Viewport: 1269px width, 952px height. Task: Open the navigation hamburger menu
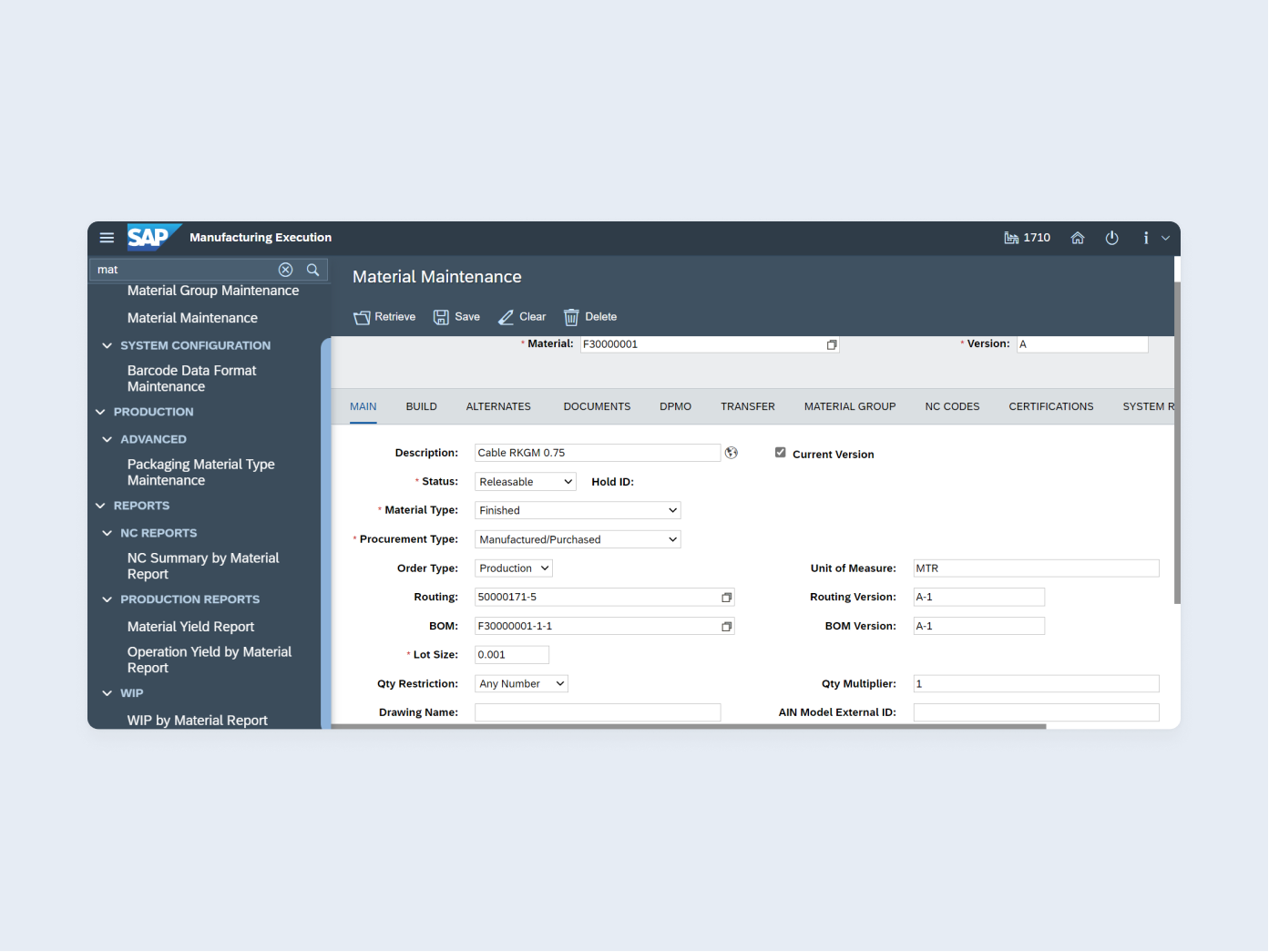[107, 238]
